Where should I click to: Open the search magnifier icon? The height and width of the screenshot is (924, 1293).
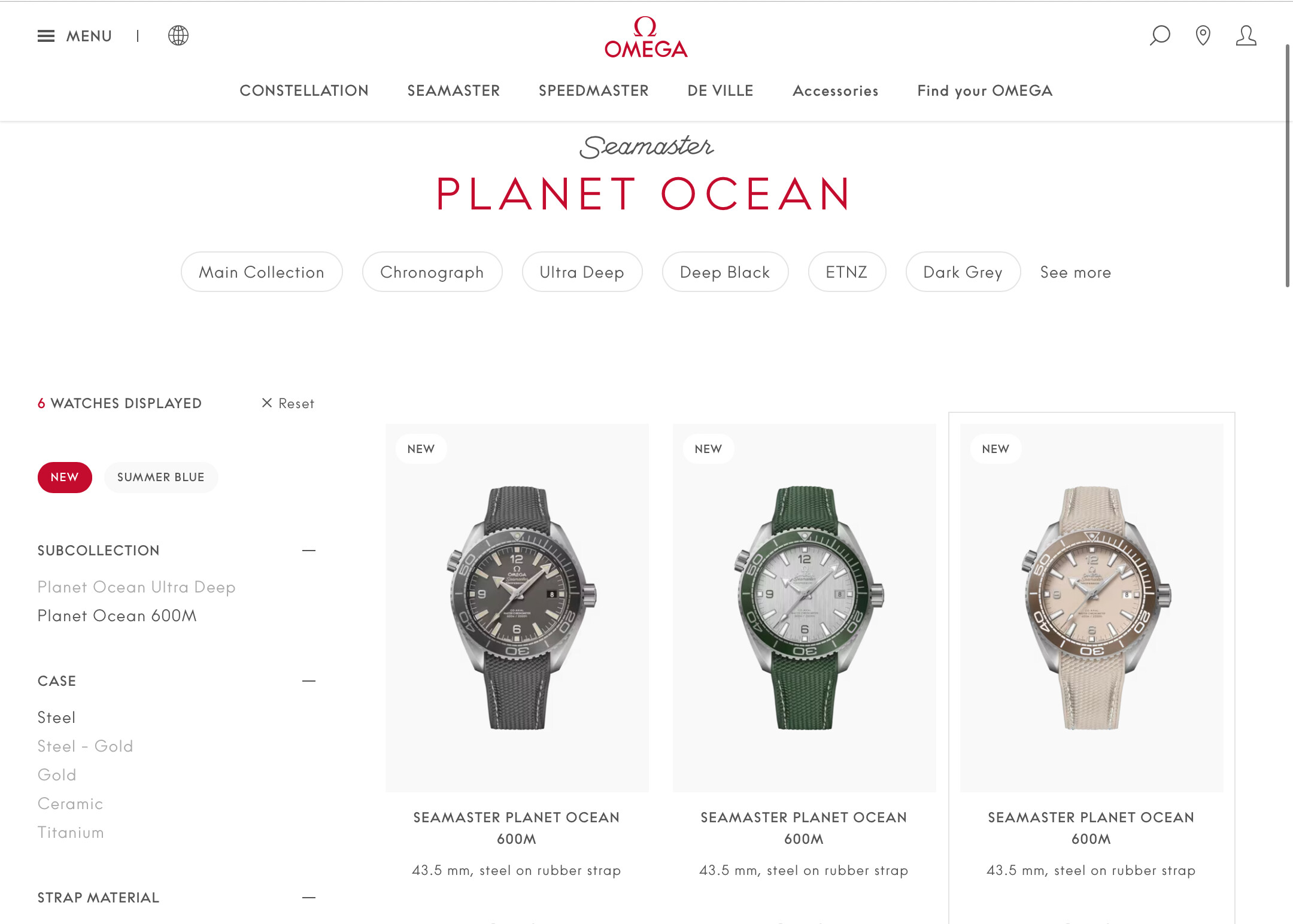[x=1160, y=35]
